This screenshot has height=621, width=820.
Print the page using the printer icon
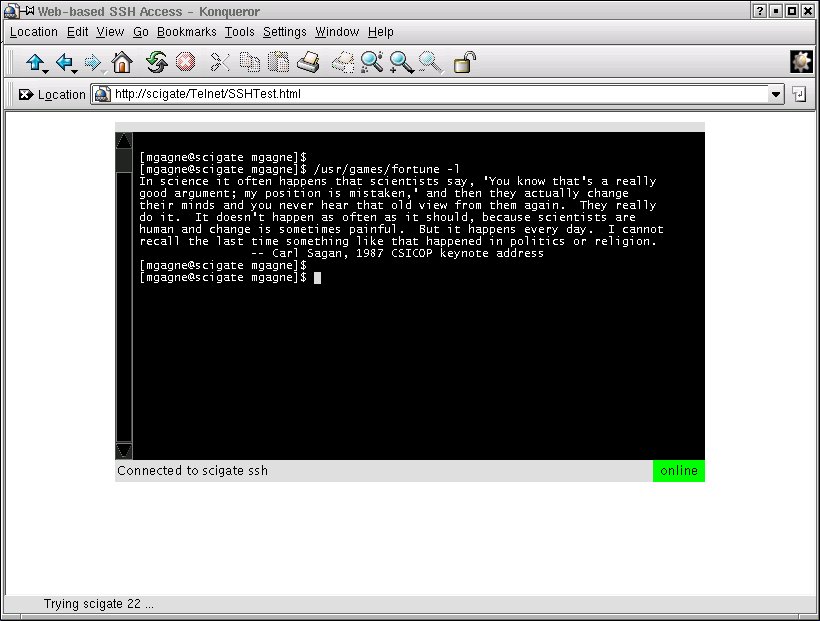click(308, 63)
